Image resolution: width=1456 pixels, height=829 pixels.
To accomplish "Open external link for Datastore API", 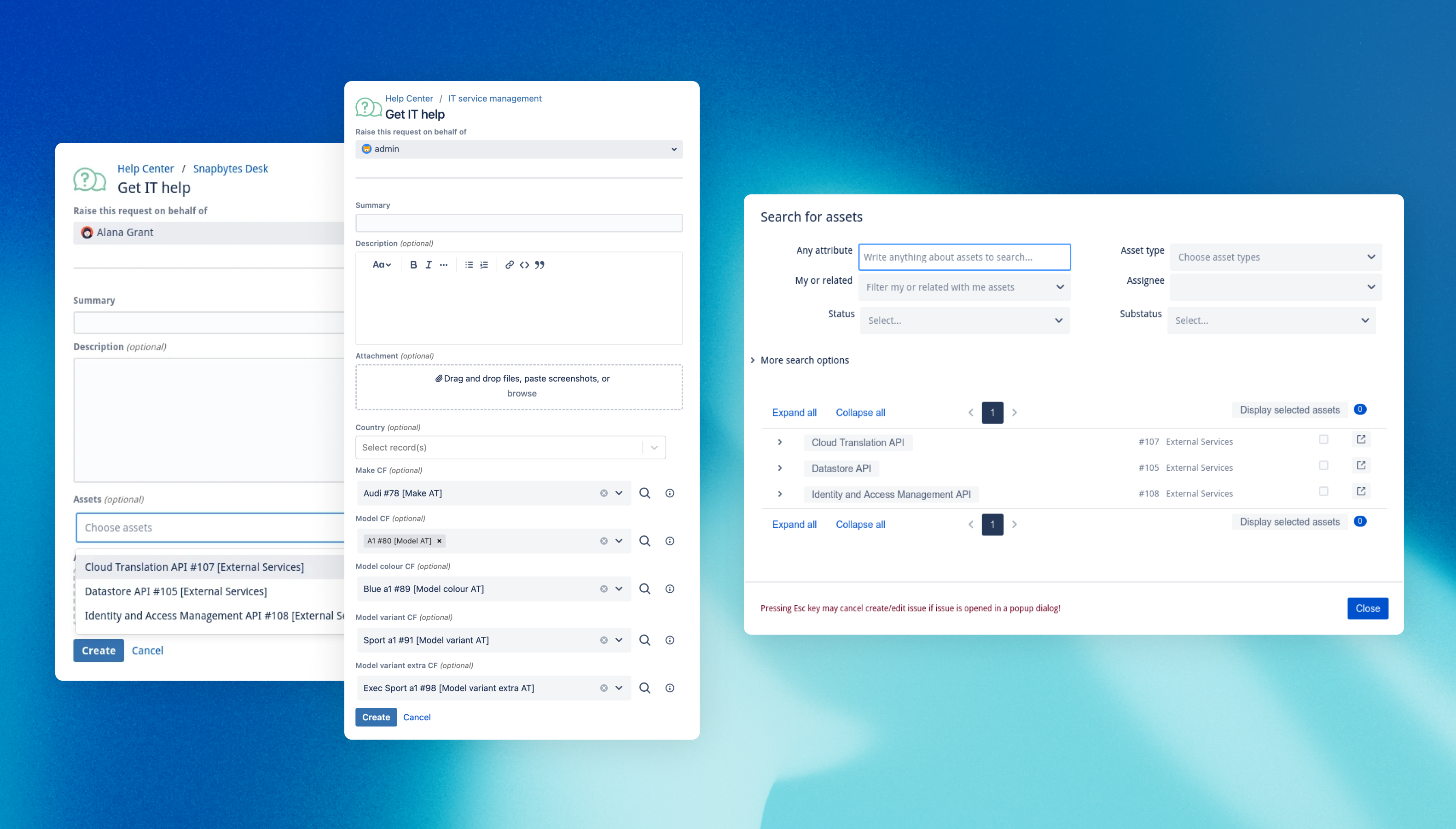I will coord(1360,465).
